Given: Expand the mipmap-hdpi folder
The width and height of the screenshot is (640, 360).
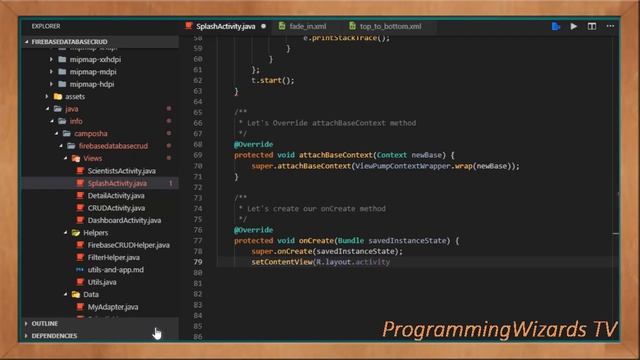Looking at the screenshot, I should (51, 84).
